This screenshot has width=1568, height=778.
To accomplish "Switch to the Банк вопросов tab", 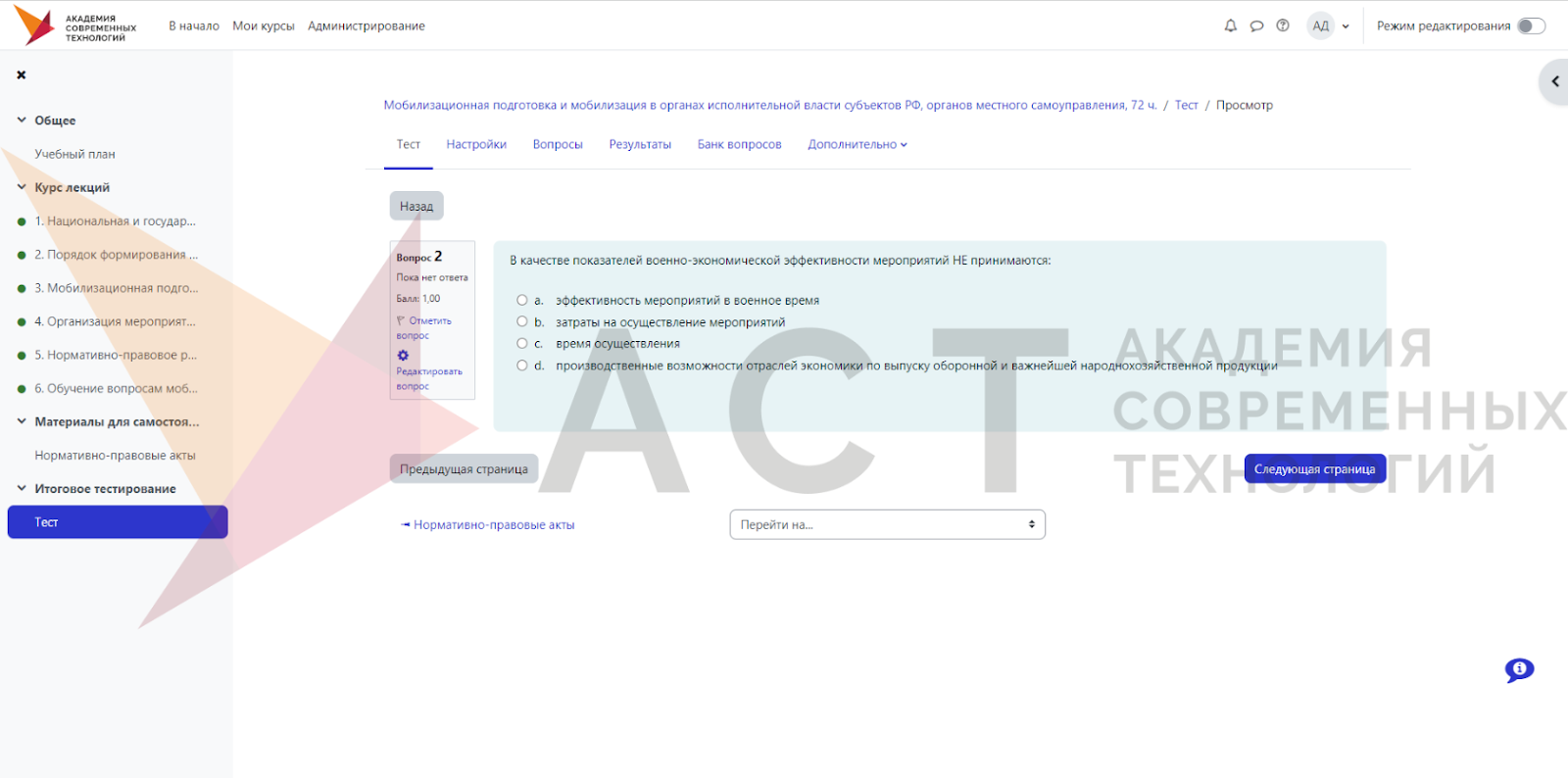I will [x=740, y=144].
